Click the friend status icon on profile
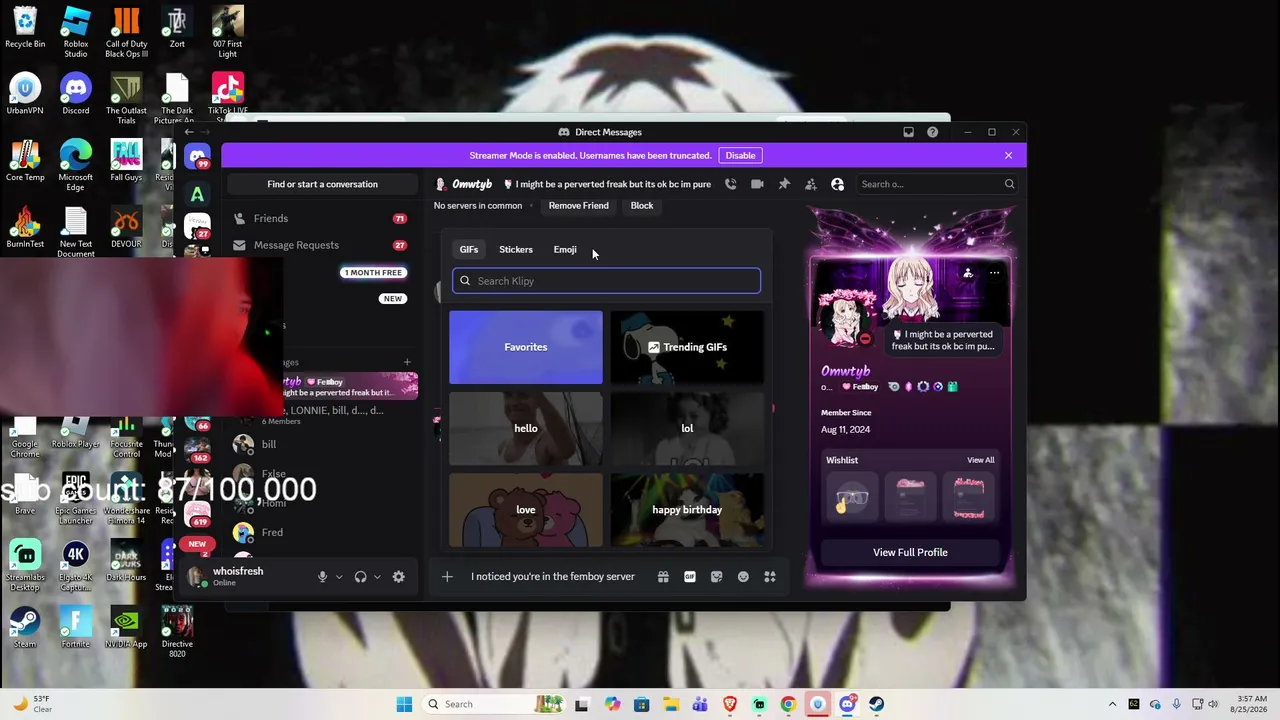 [x=967, y=273]
